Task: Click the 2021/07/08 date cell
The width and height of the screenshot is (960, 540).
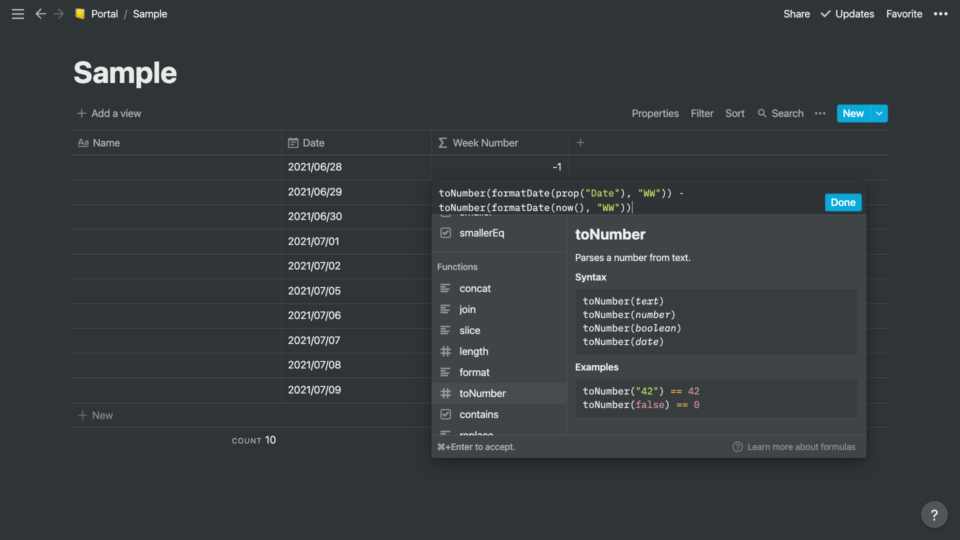Action: [x=356, y=365]
